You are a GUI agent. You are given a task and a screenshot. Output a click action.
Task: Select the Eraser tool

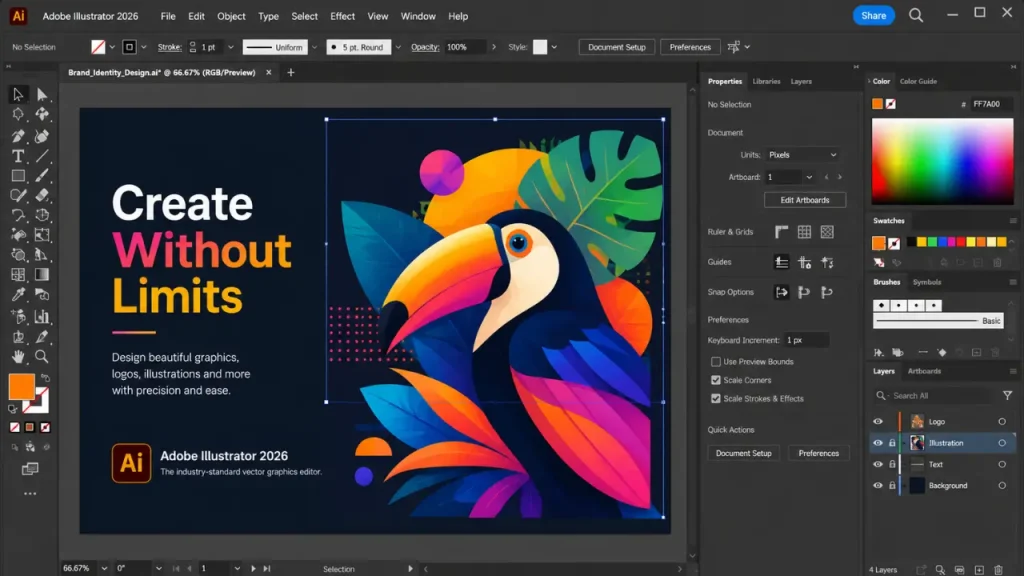(42, 195)
